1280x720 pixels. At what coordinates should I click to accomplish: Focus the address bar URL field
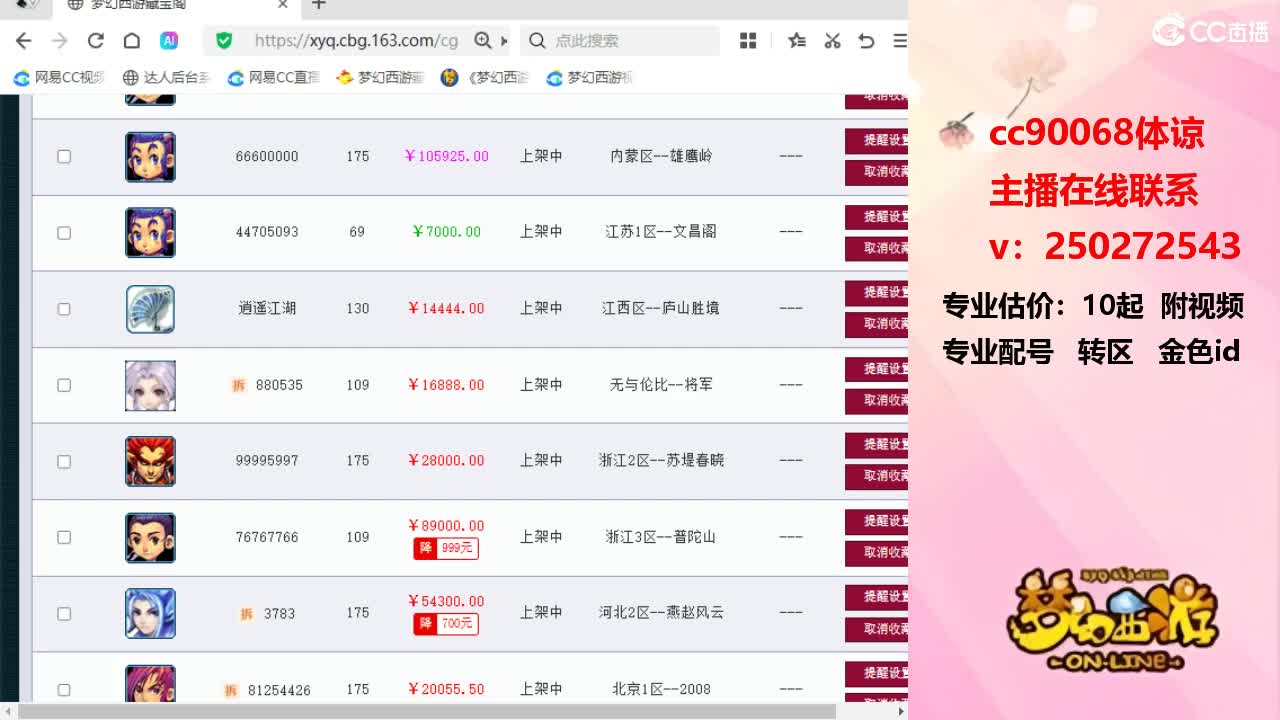coord(356,41)
